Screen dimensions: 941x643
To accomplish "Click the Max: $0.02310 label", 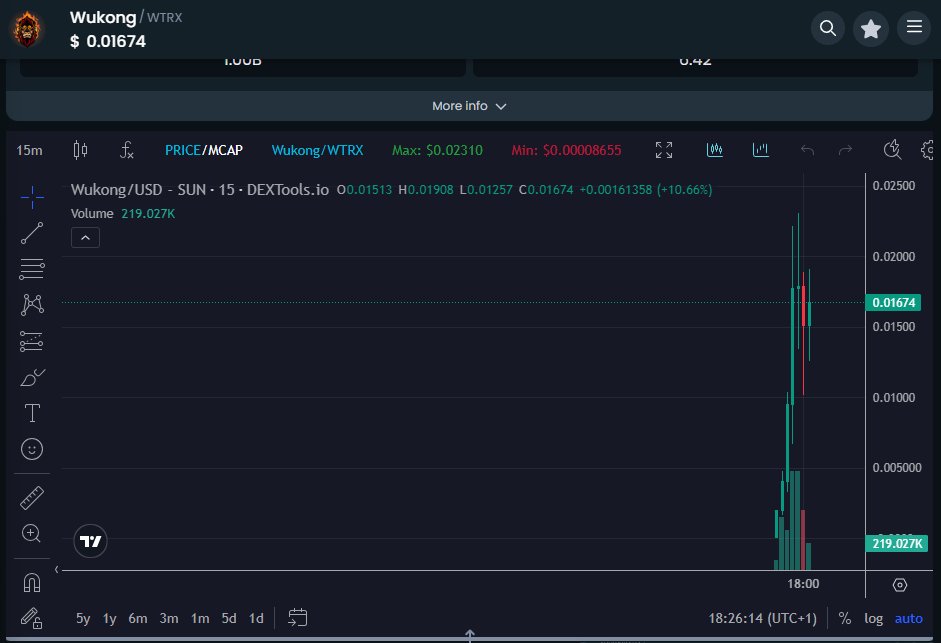I will point(437,150).
